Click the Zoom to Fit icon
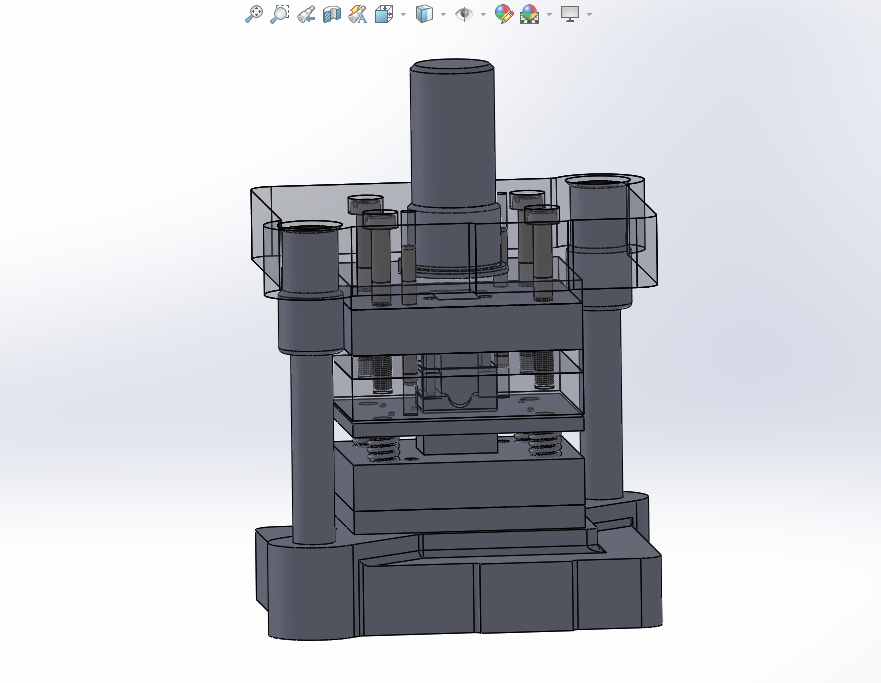The width and height of the screenshot is (881, 683). [x=254, y=14]
